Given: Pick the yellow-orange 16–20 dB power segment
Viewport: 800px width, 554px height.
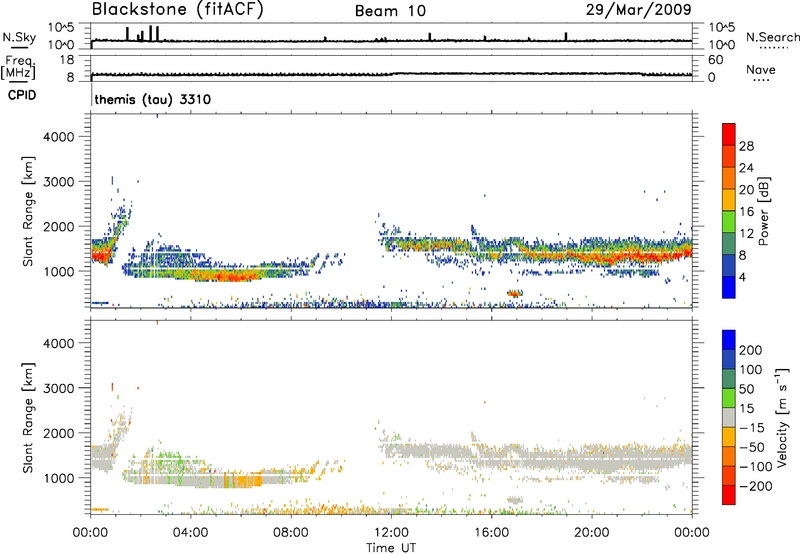Looking at the screenshot, I should coord(729,200).
